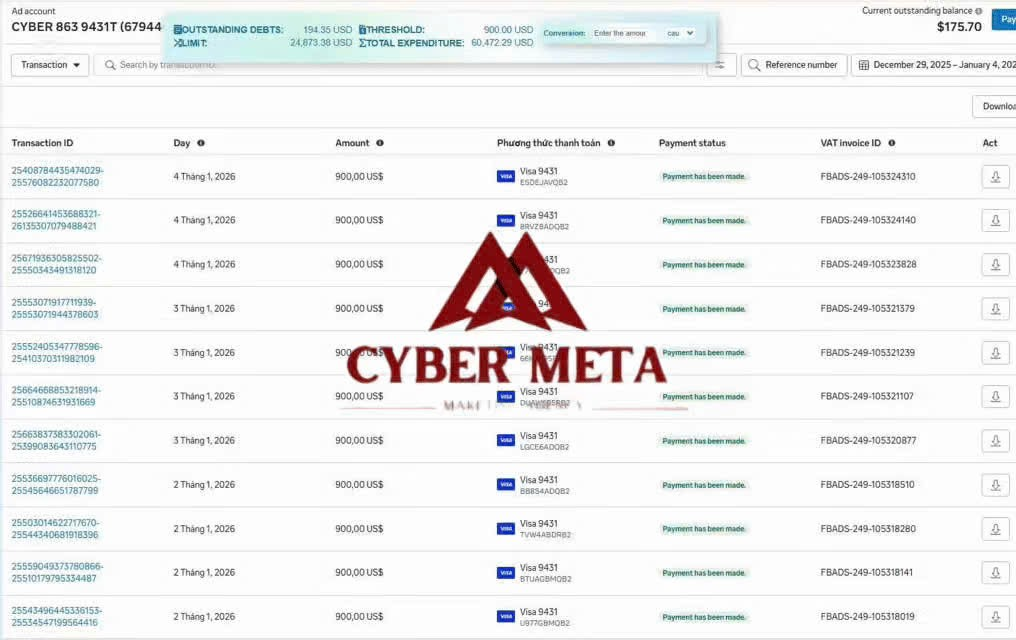Click the Phương thức thanh toán info icon
Image resolution: width=1016 pixels, height=640 pixels.
611,143
